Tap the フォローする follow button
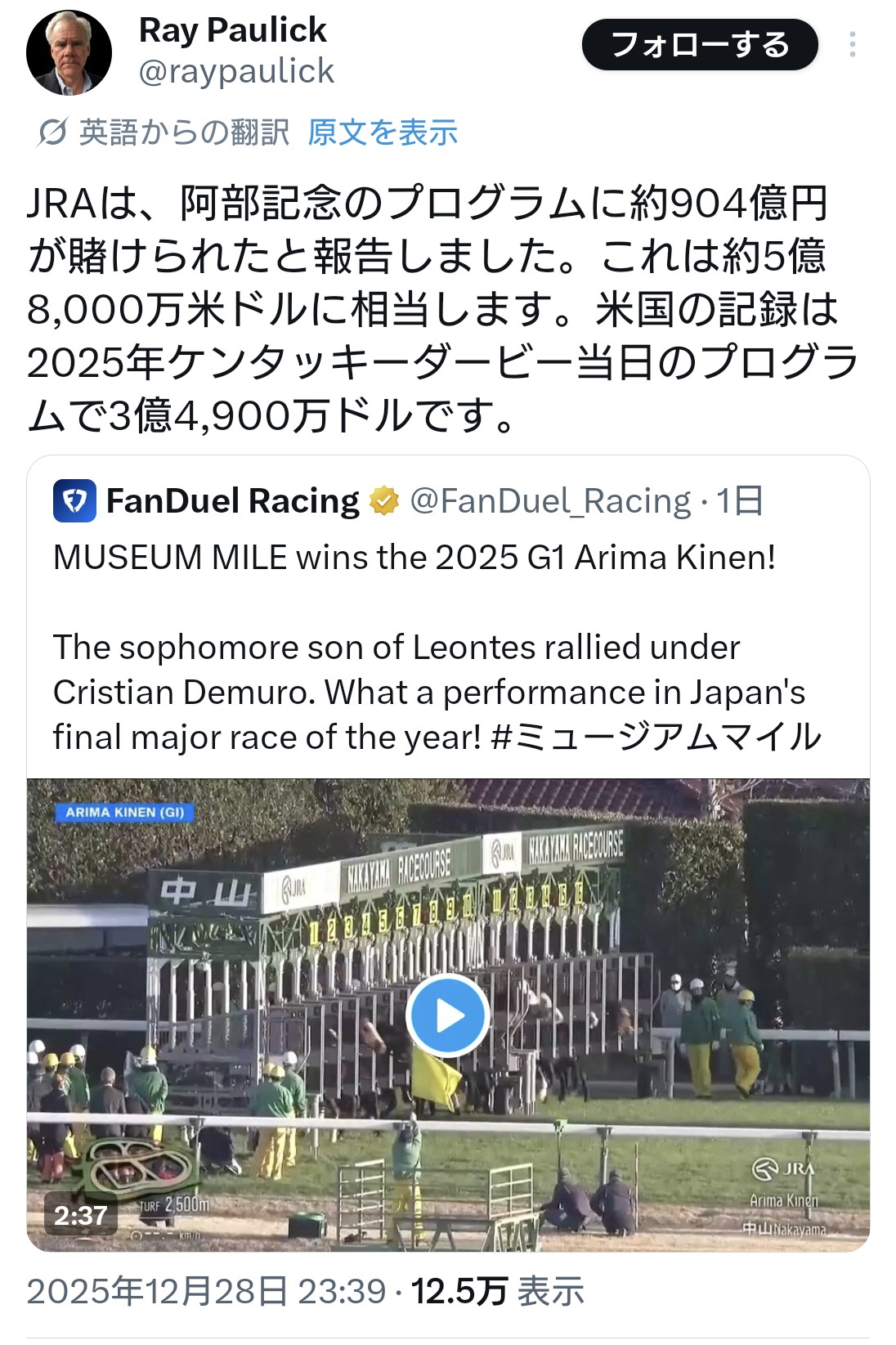The image size is (896, 1345). tap(699, 45)
